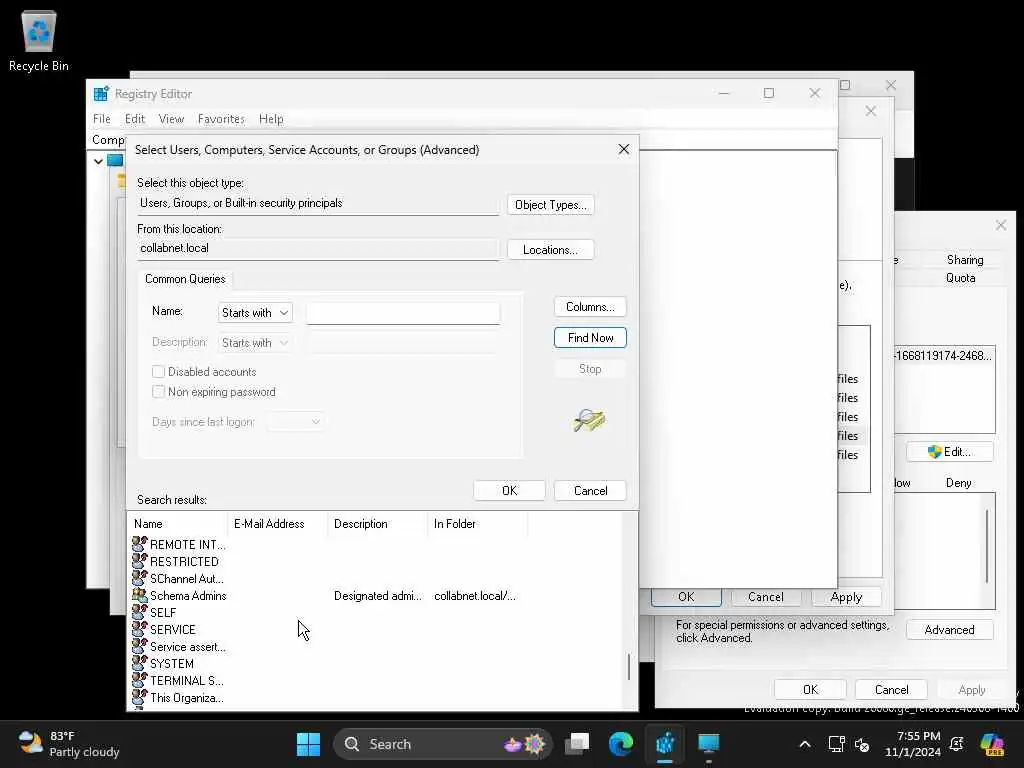Image resolution: width=1024 pixels, height=768 pixels.
Task: Close the Select Users advanced dialog
Action: coord(624,150)
